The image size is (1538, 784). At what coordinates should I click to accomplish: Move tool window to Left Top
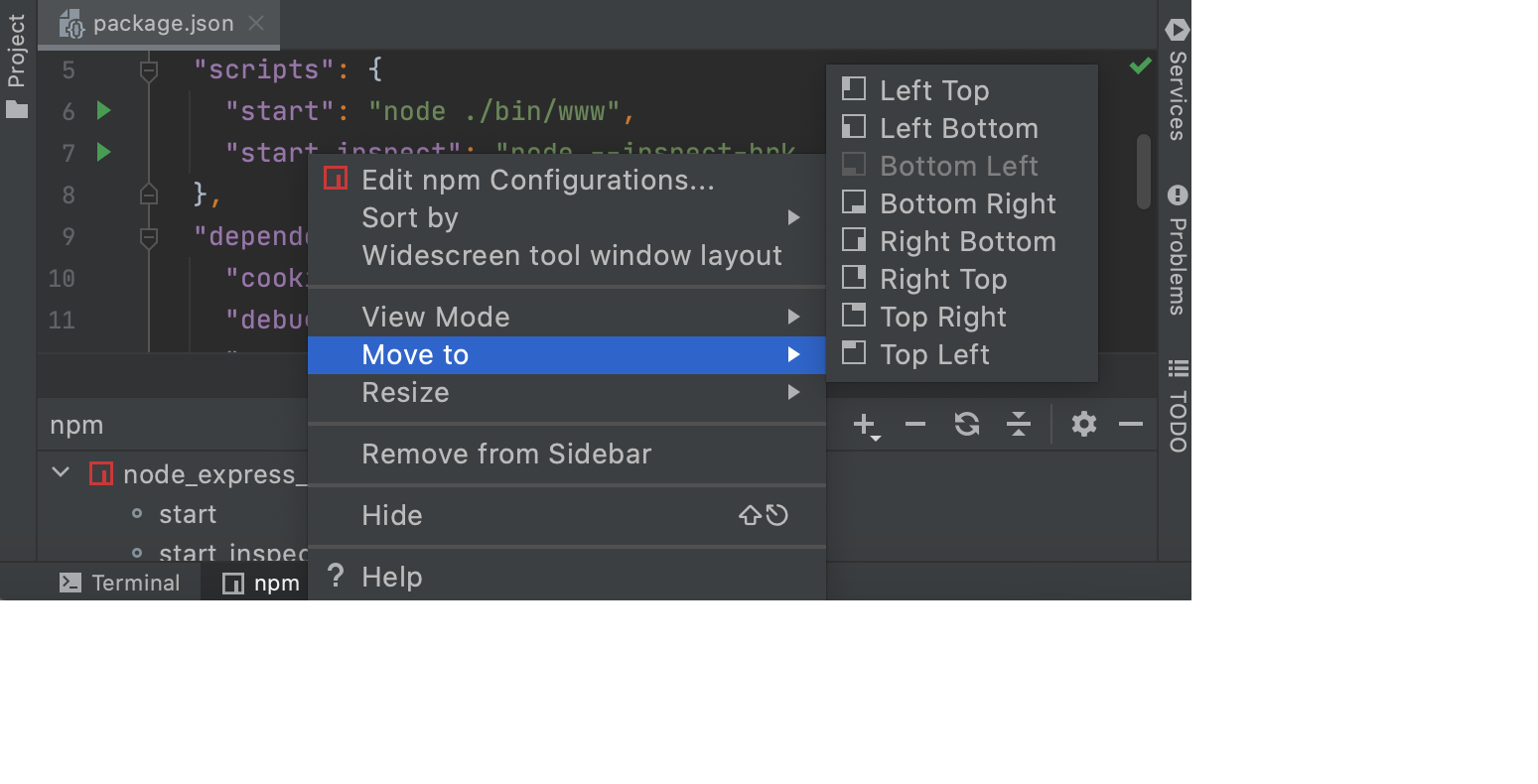tap(962, 90)
